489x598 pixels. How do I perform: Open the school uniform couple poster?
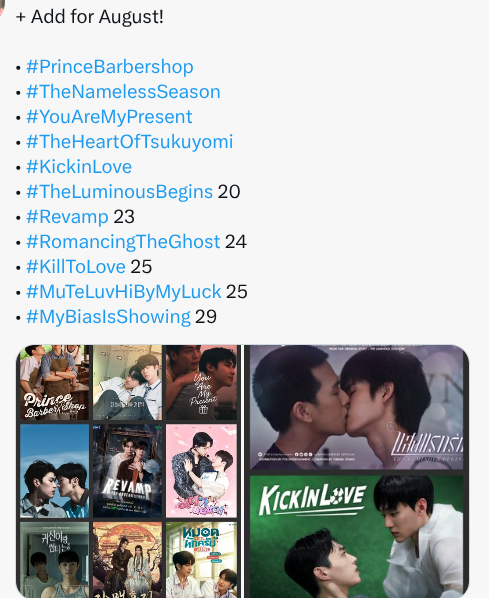point(127,383)
